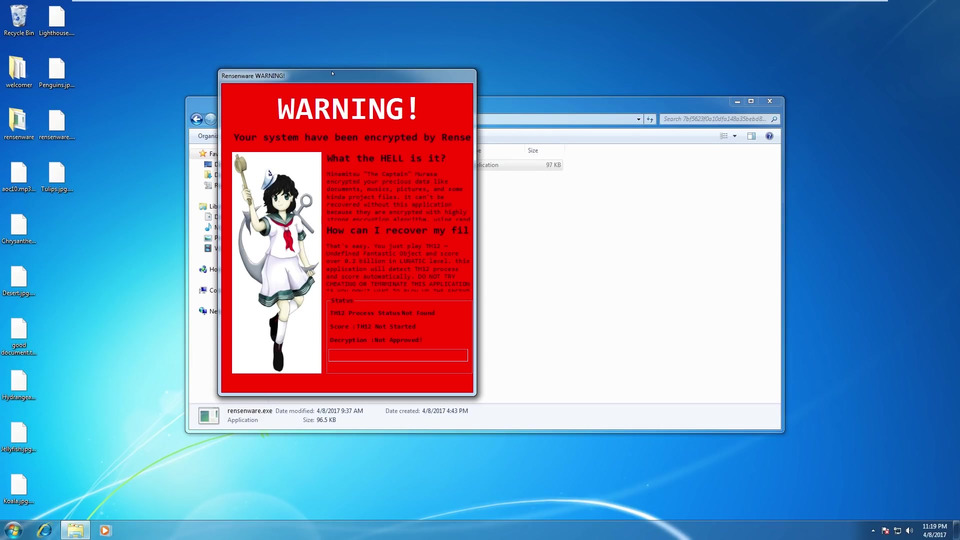Open the network tray icon

click(x=898, y=531)
